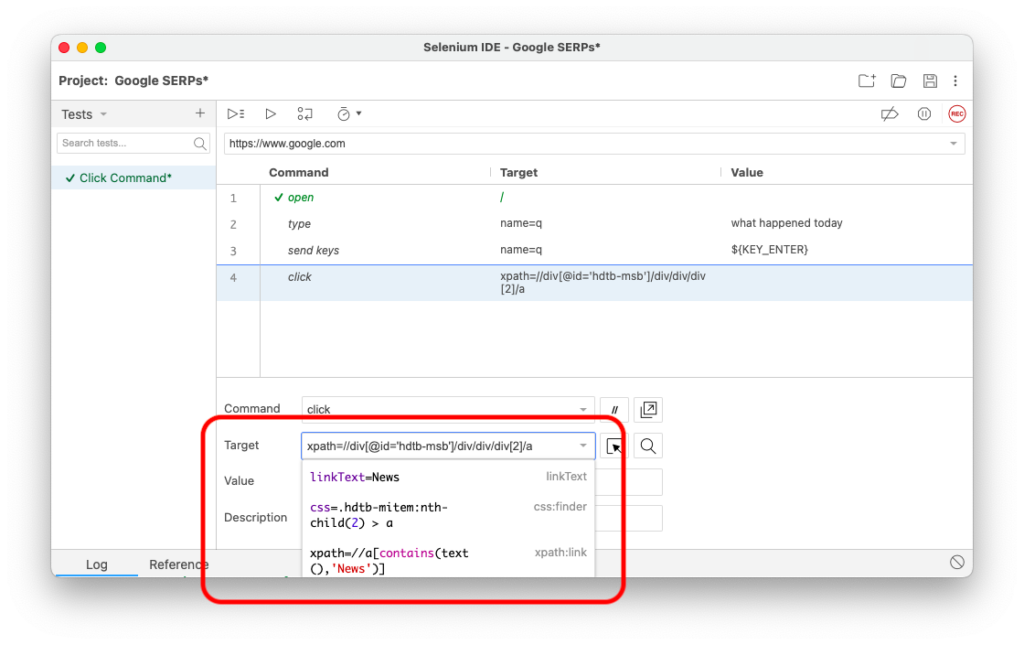Open an existing project folder icon

tap(899, 80)
